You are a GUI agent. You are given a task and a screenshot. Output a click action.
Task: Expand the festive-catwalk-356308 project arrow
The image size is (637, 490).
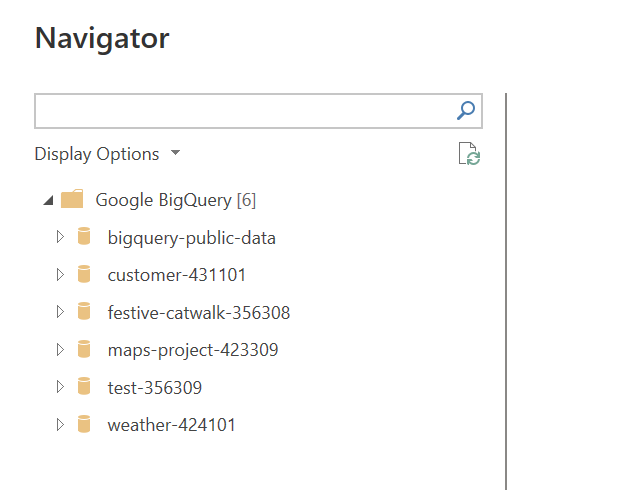click(x=60, y=313)
